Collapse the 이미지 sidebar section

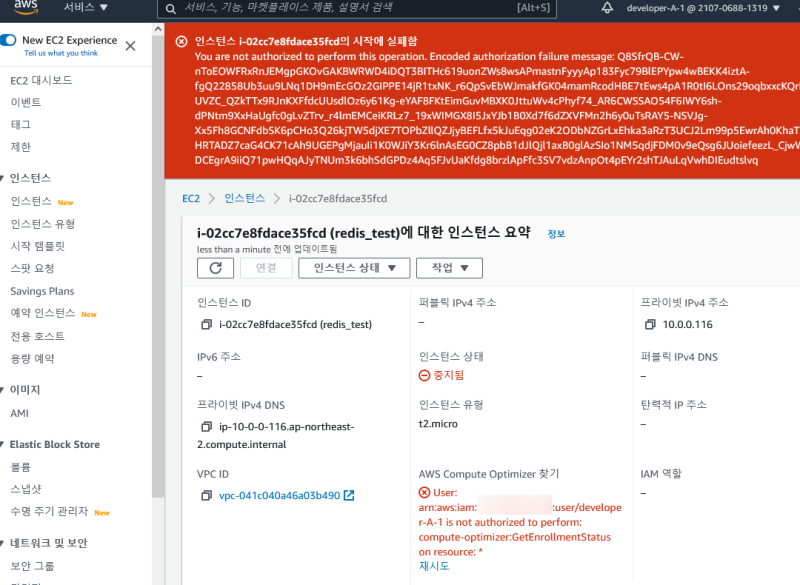click(3, 390)
